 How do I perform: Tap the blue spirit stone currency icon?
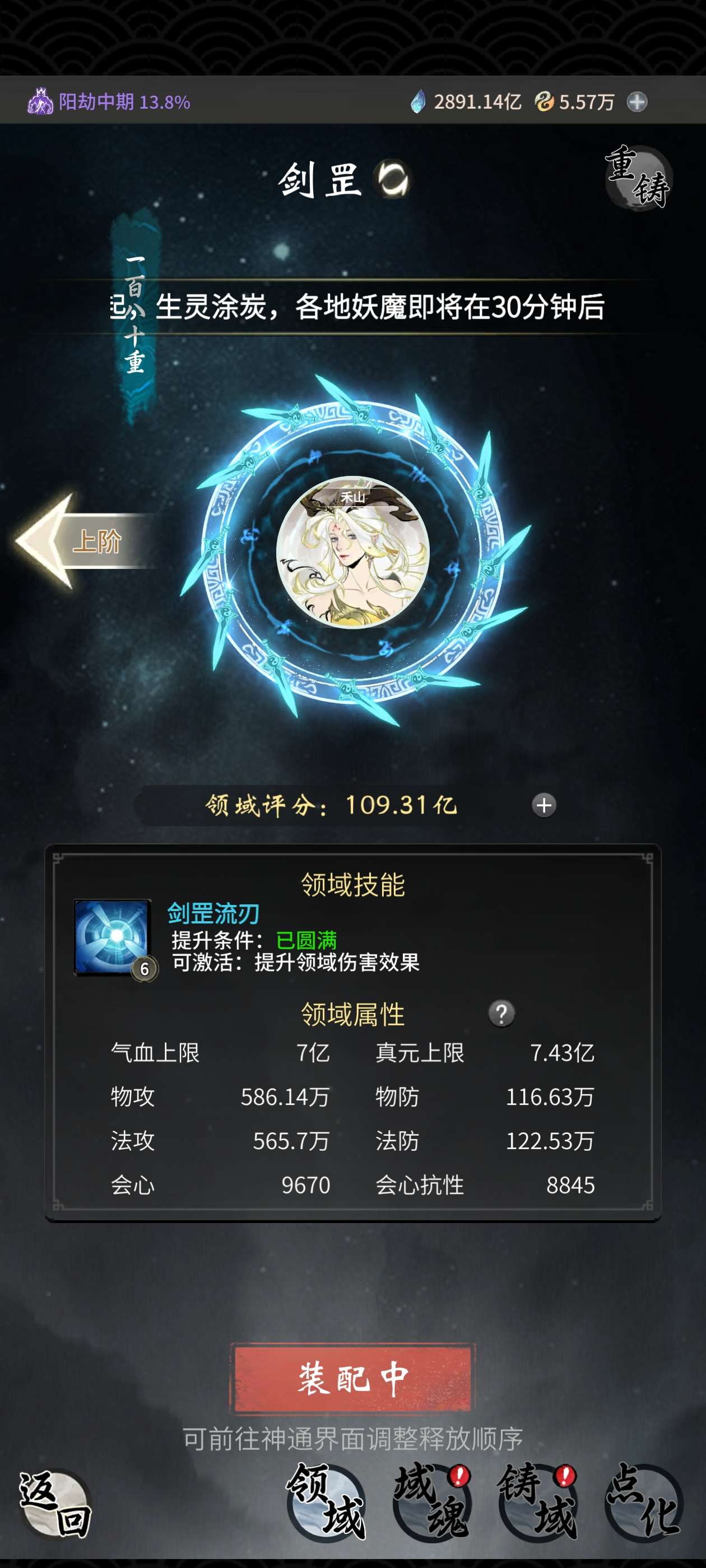418,102
